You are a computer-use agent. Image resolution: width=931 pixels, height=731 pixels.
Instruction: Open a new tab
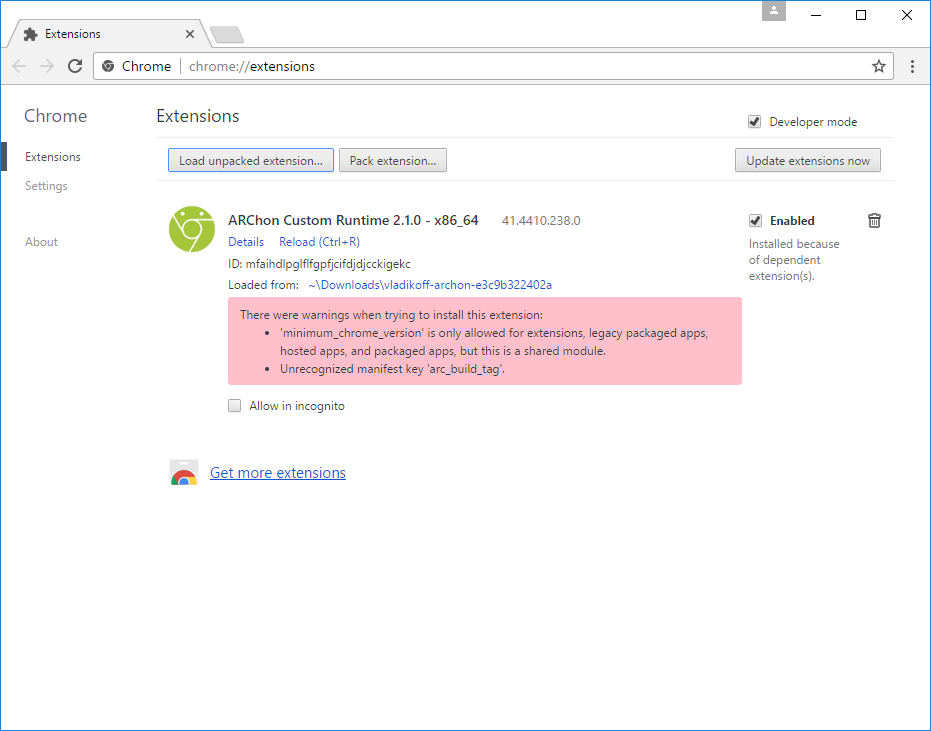227,34
